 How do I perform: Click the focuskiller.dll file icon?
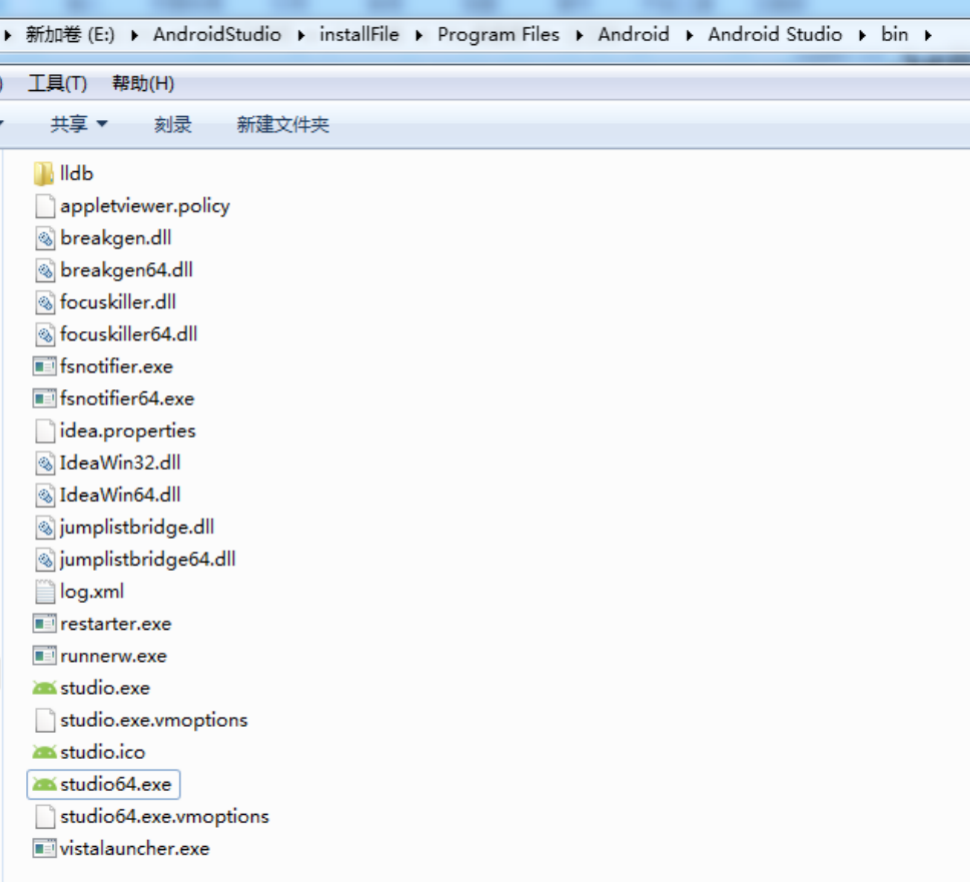45,303
